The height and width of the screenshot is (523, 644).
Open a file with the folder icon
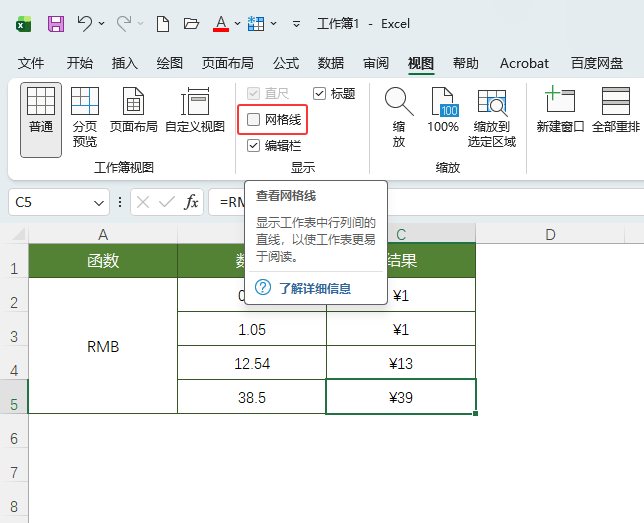(191, 24)
